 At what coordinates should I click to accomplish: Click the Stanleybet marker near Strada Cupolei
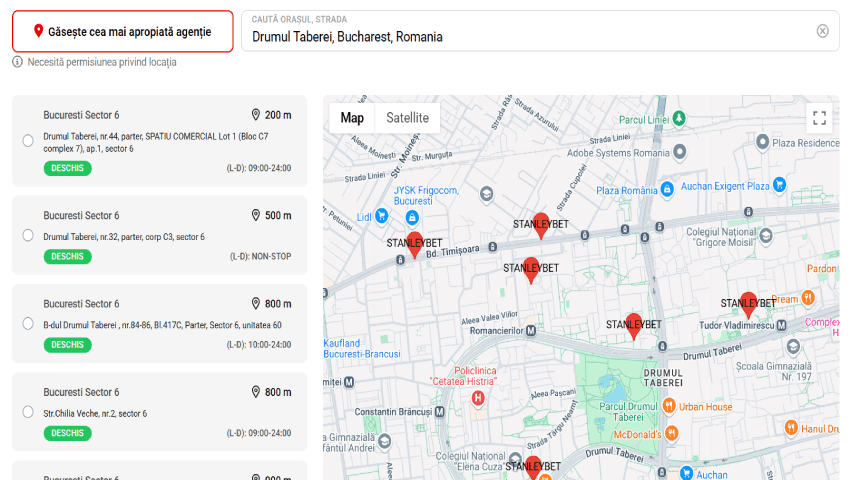click(541, 226)
